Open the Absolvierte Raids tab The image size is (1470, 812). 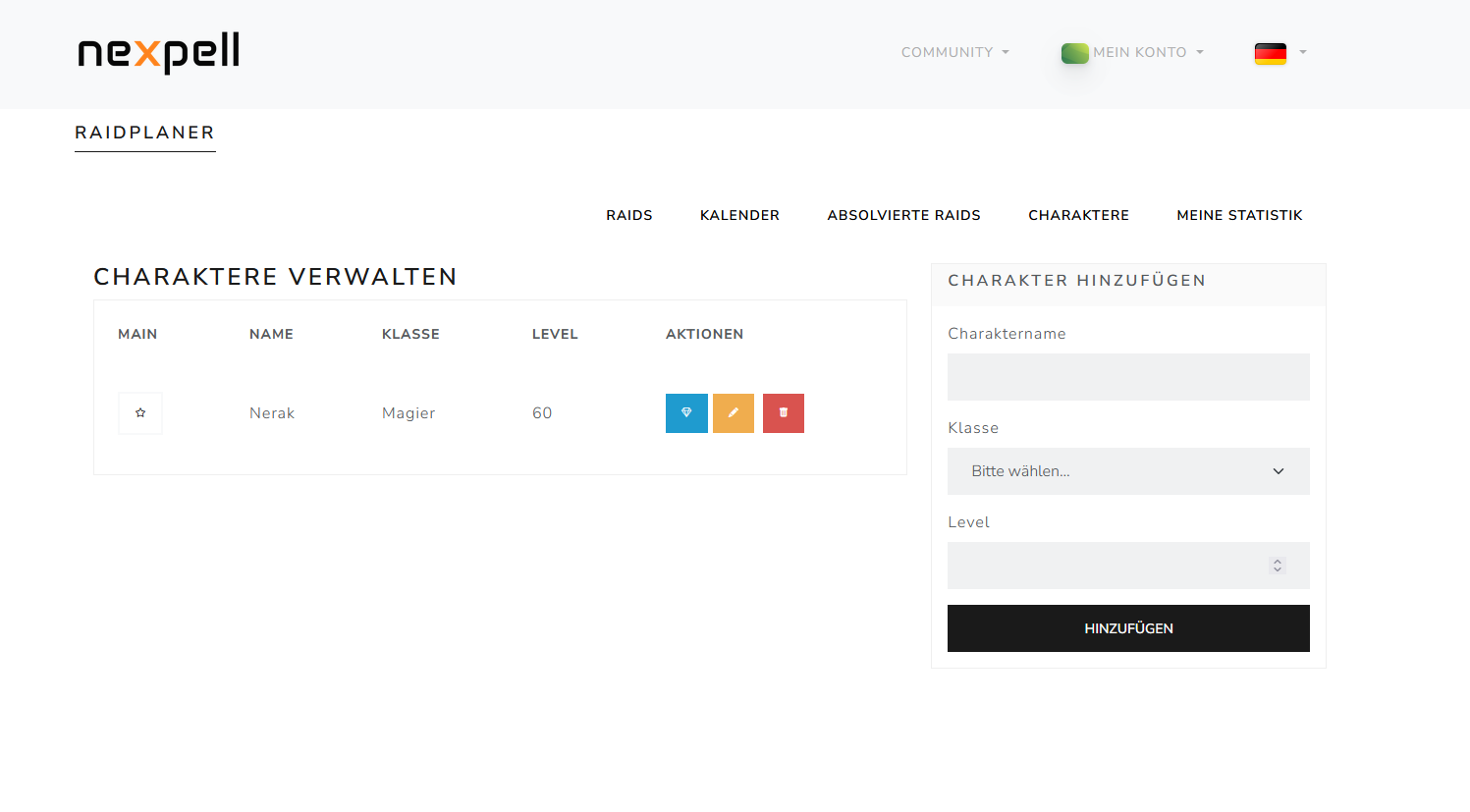click(x=903, y=215)
